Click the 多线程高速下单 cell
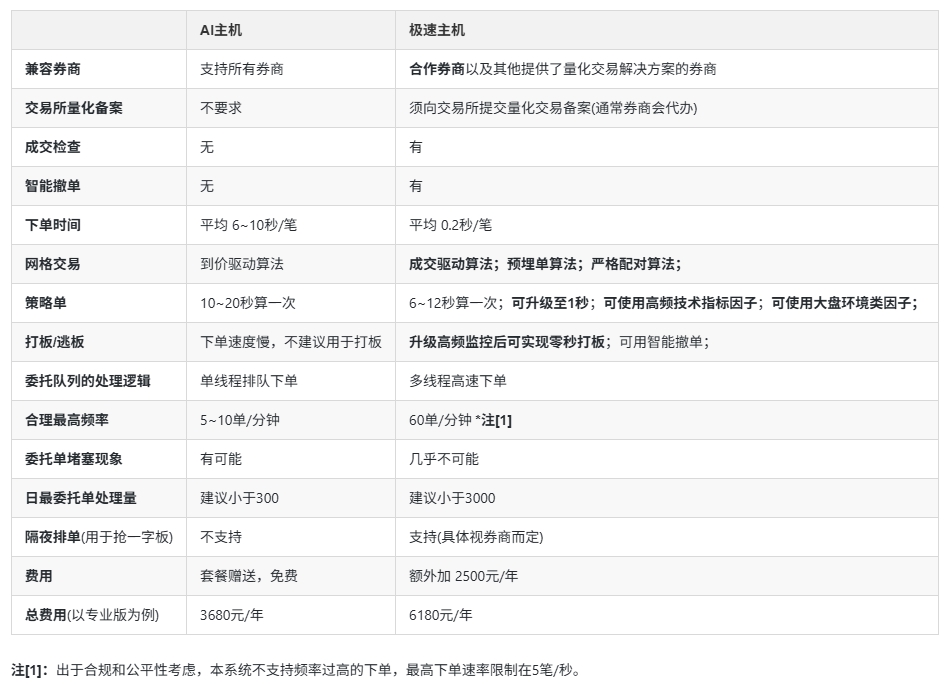Screen dimensions: 947x684 coord(458,381)
